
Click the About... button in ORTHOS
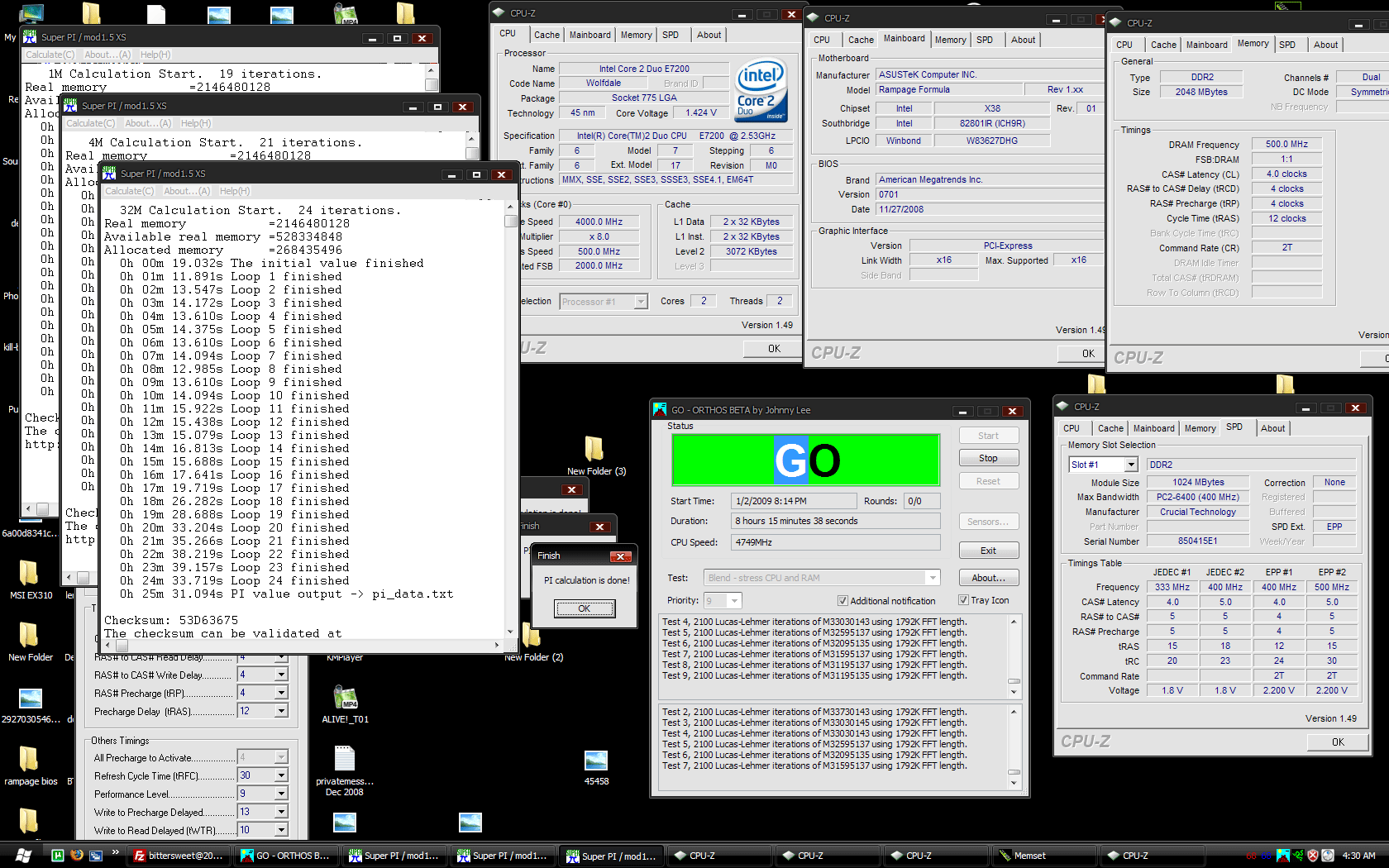(x=988, y=578)
